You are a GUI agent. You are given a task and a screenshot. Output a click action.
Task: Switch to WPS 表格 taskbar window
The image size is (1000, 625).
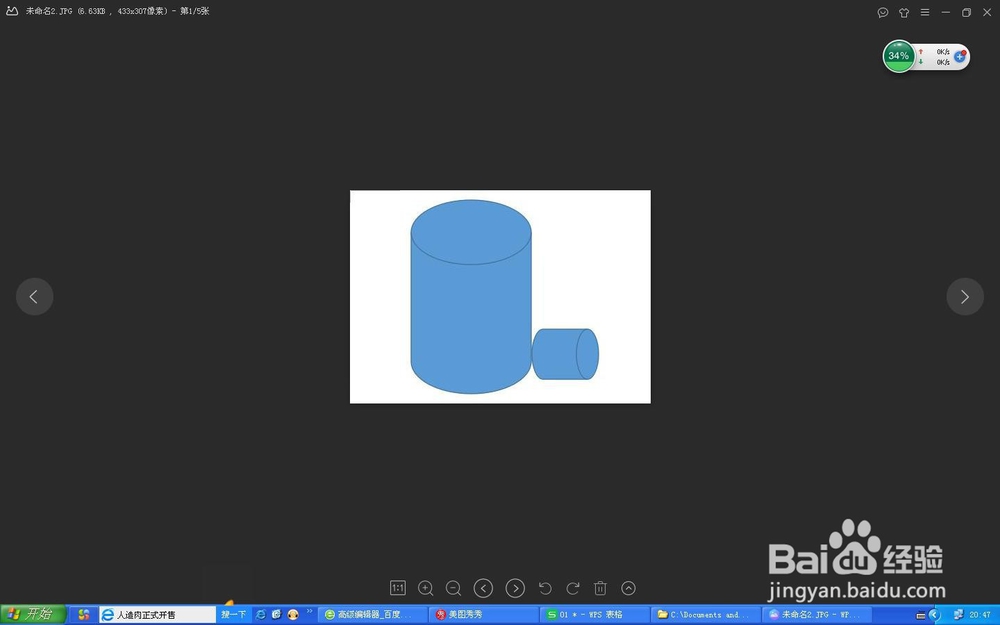point(594,615)
